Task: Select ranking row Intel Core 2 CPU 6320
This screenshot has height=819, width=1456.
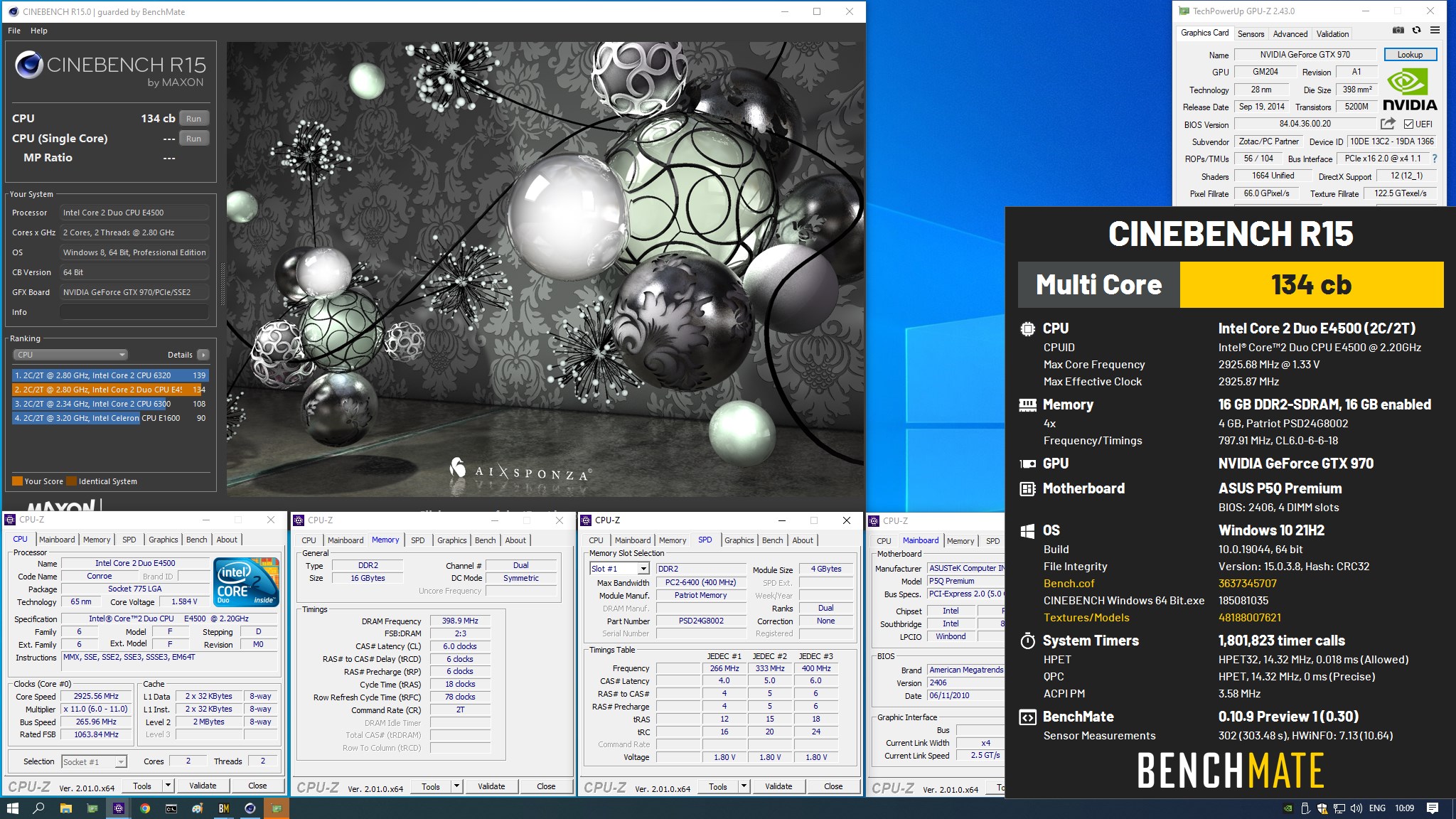Action: pos(110,375)
